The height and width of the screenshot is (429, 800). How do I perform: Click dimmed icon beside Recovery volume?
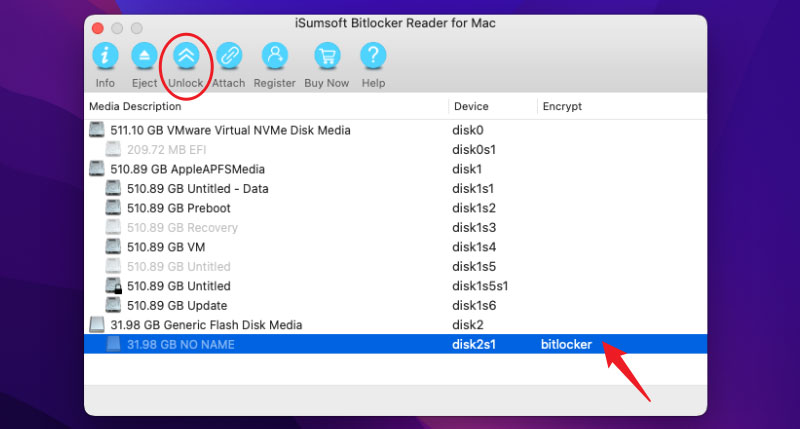point(113,227)
